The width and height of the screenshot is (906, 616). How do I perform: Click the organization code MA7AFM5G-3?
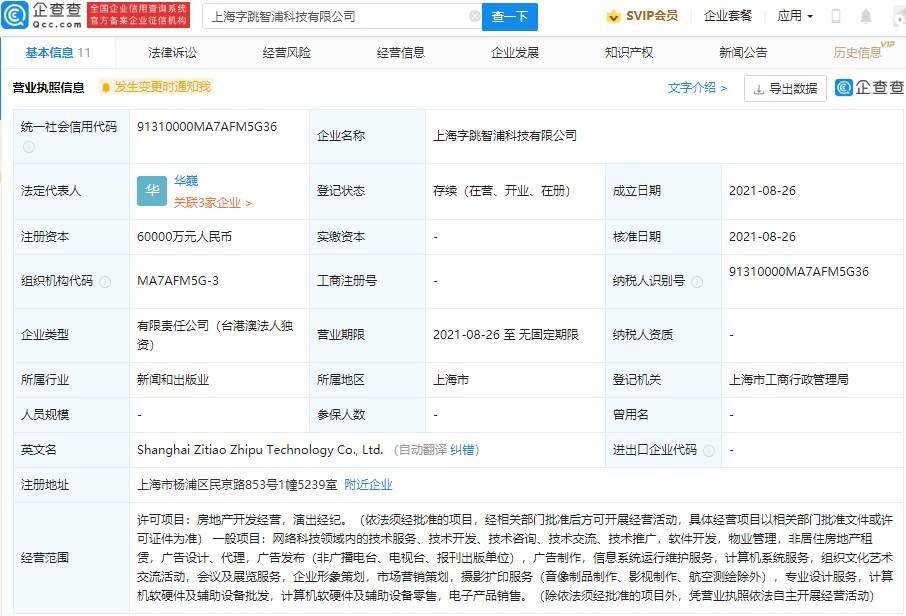pos(178,281)
